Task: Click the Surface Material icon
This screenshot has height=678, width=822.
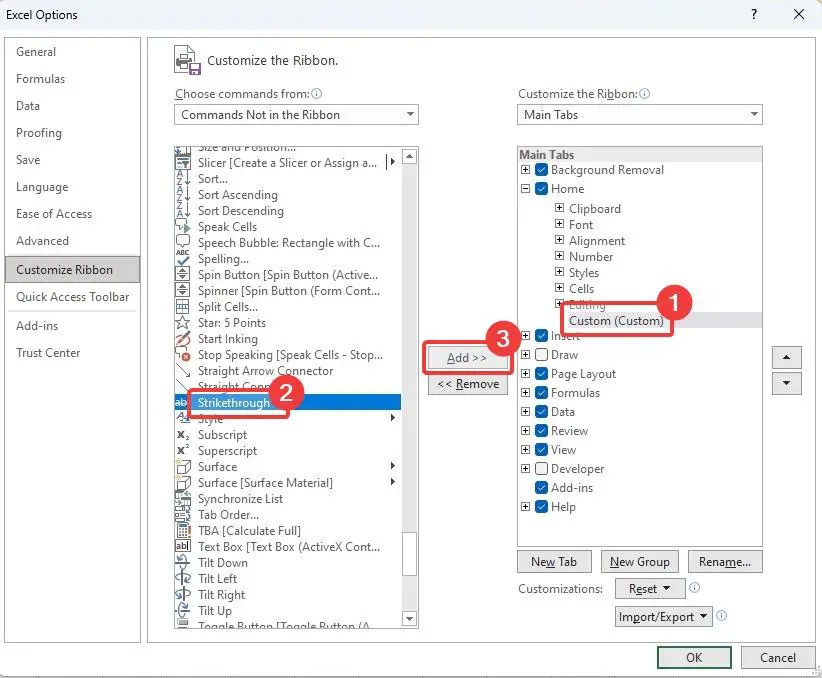Action: 182,482
